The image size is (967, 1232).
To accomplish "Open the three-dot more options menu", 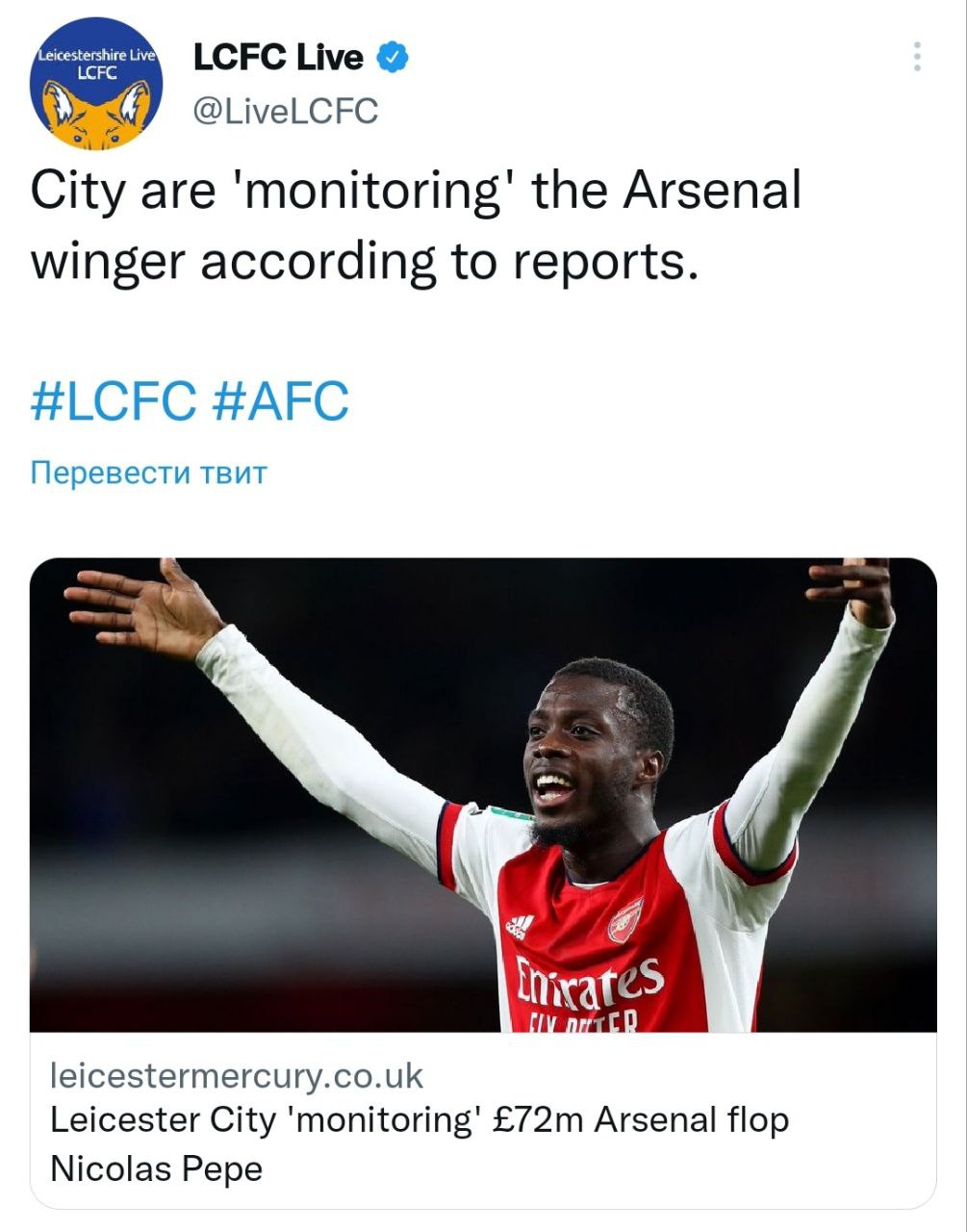I will click(917, 57).
